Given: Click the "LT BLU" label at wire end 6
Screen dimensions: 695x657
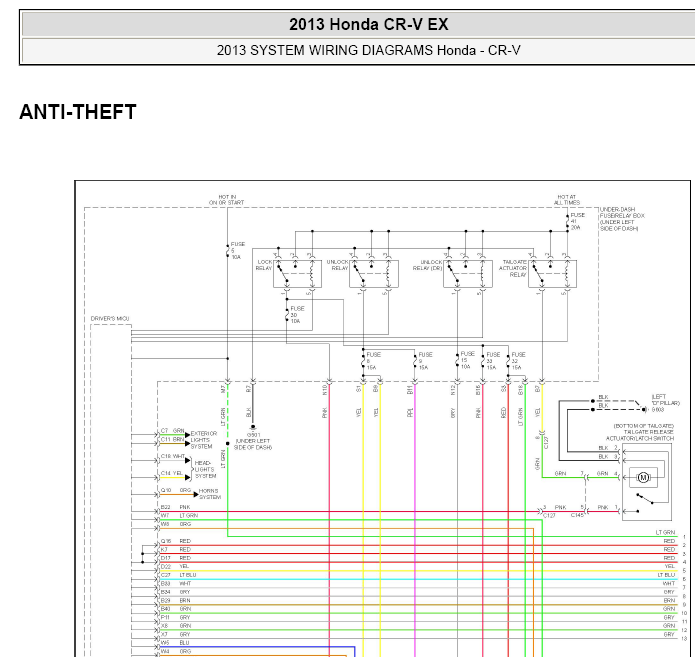Looking at the screenshot, I should pos(666,575).
